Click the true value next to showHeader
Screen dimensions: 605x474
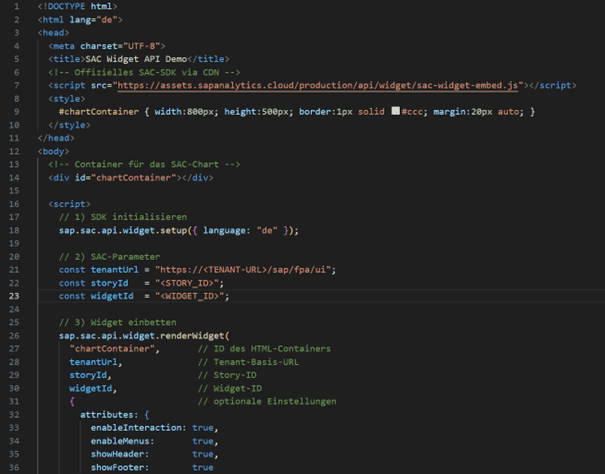pyautogui.click(x=203, y=454)
